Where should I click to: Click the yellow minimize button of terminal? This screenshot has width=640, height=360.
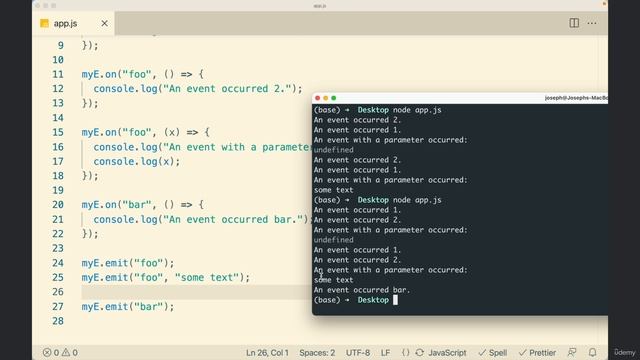[325, 98]
